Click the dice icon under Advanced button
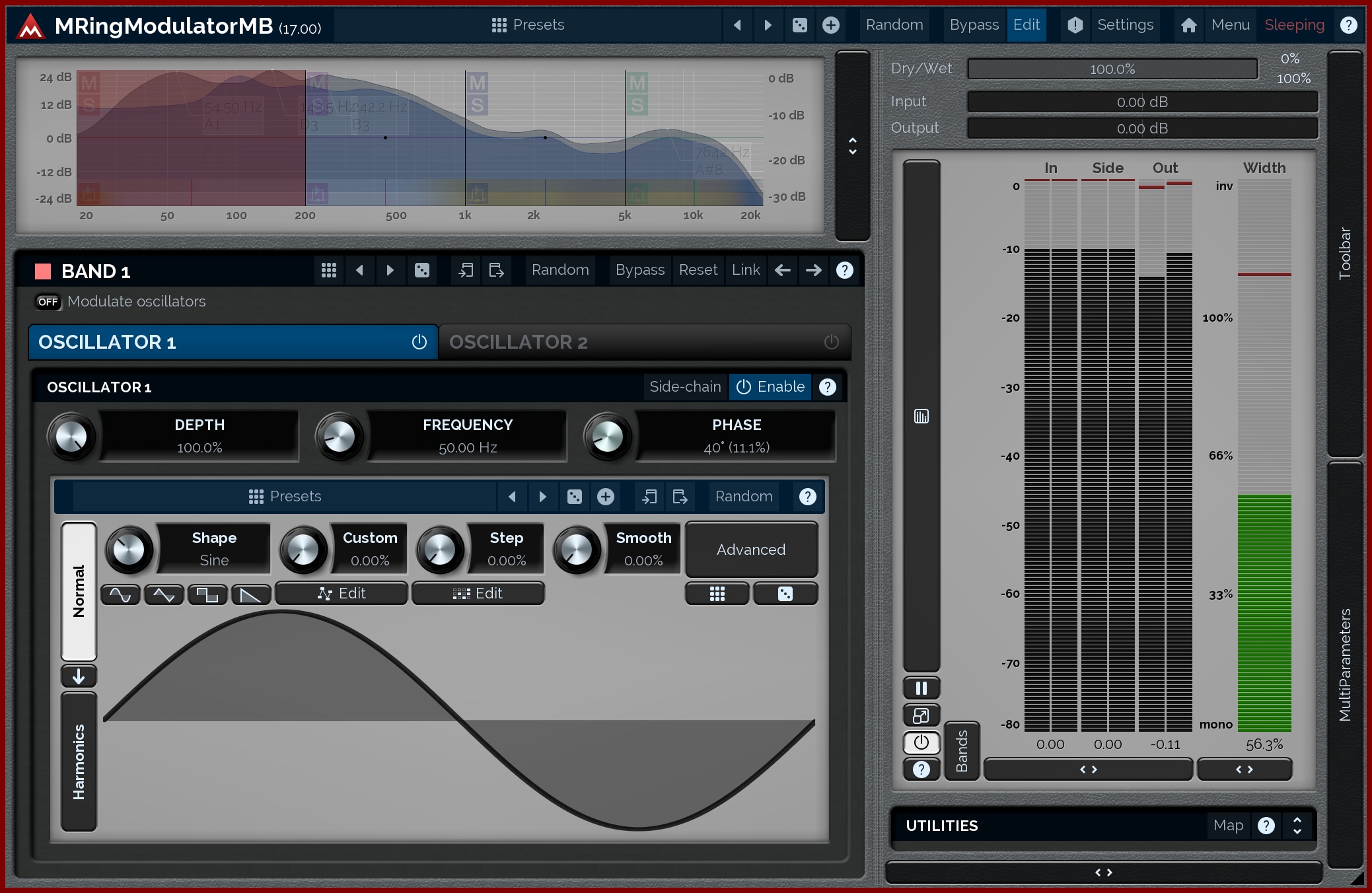The width and height of the screenshot is (1372, 893). coord(785,594)
